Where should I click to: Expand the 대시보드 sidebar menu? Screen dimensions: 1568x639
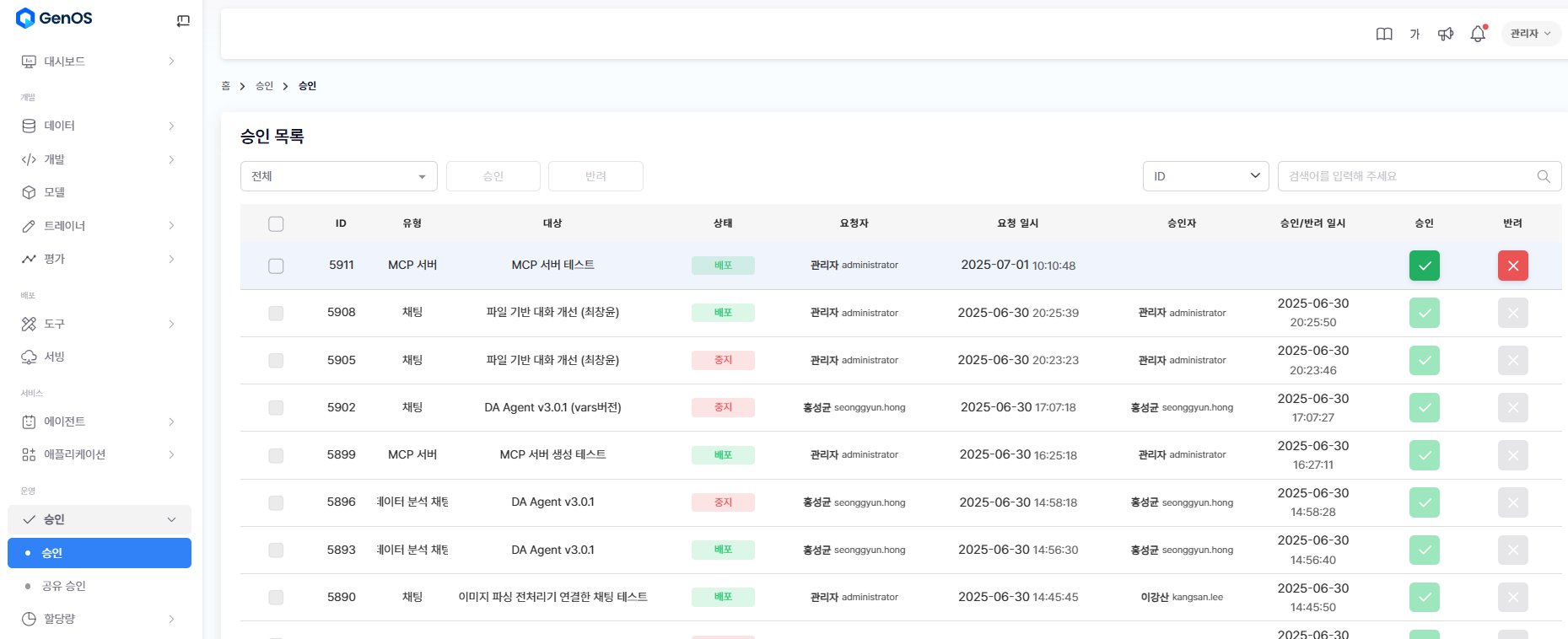(99, 62)
